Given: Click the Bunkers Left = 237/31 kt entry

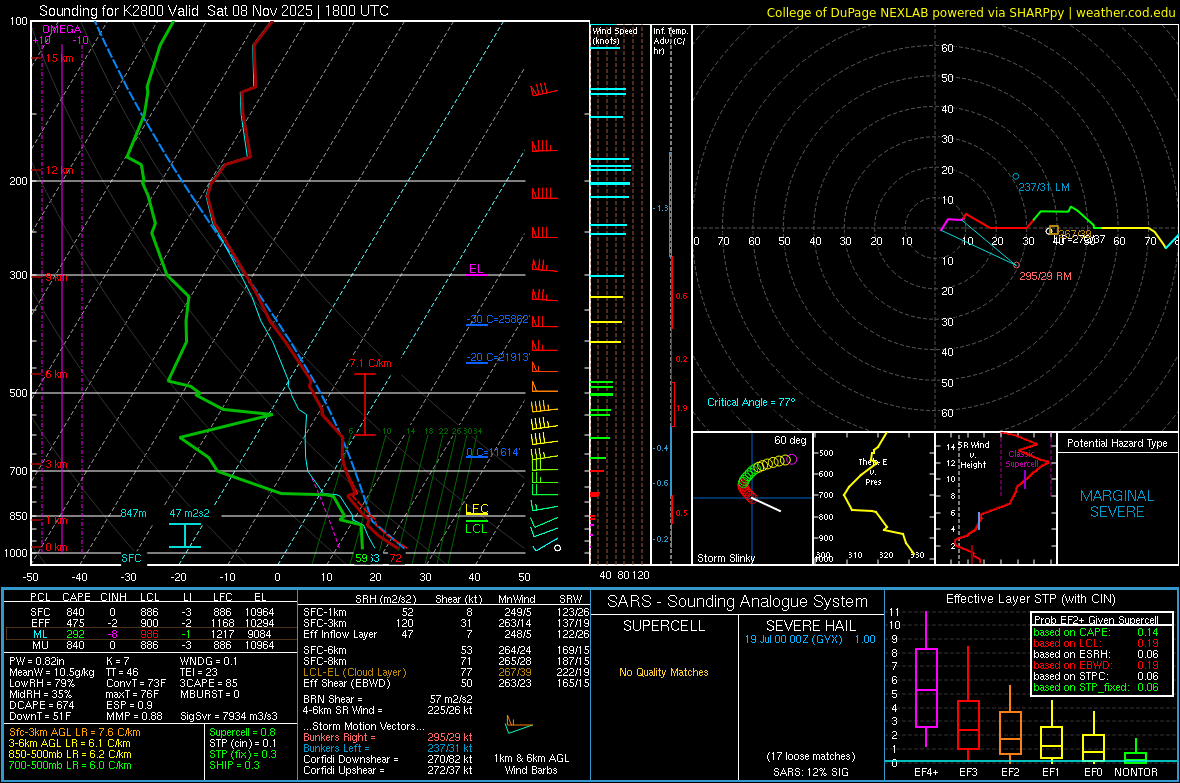Looking at the screenshot, I should click(x=388, y=748).
